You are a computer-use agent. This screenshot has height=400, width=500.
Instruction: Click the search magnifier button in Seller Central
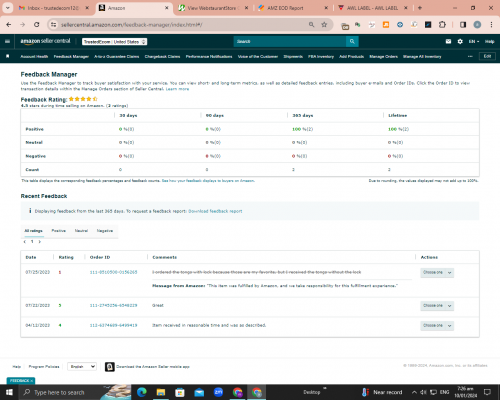pyautogui.click(x=352, y=41)
